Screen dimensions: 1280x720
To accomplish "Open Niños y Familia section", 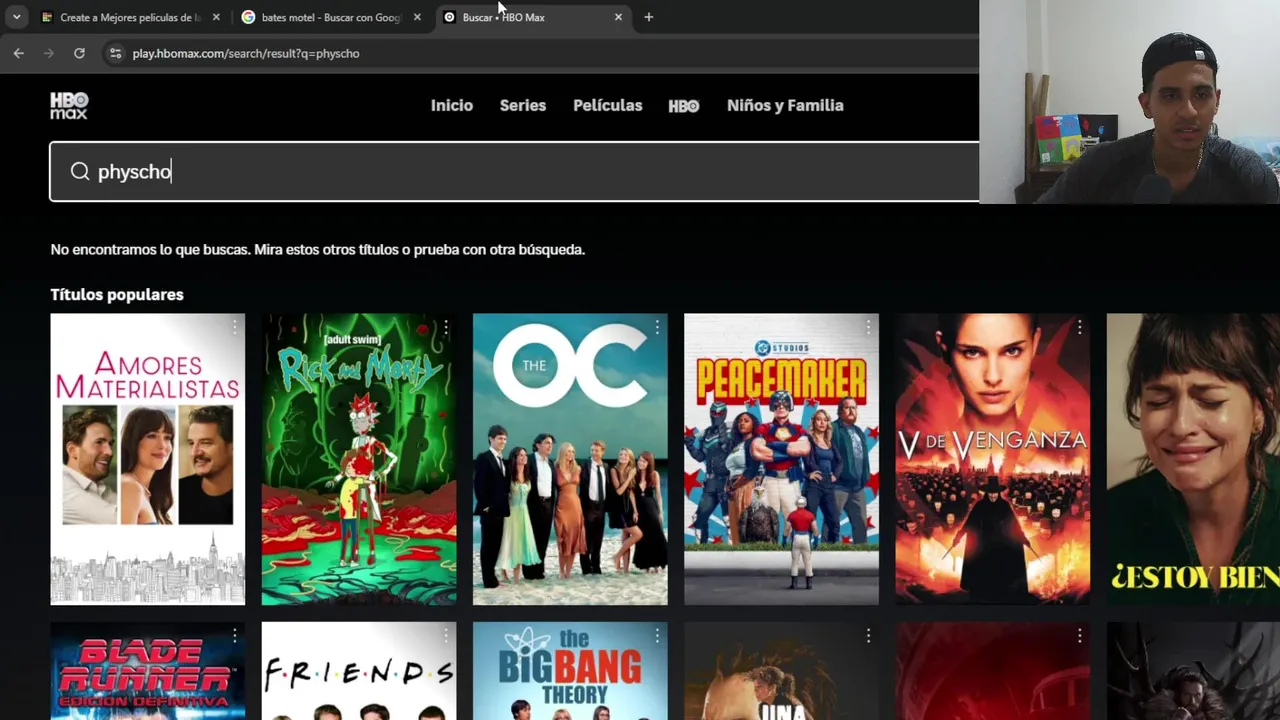I will [x=785, y=105].
